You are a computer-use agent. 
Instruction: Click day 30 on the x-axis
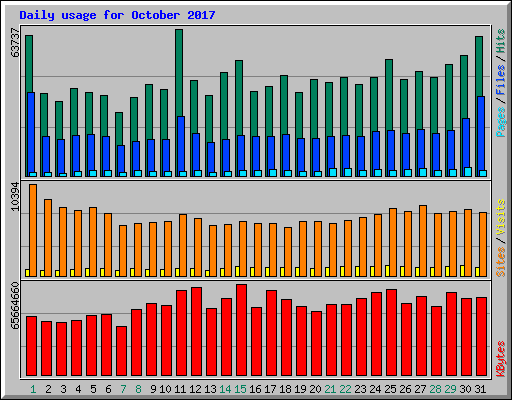click(465, 389)
